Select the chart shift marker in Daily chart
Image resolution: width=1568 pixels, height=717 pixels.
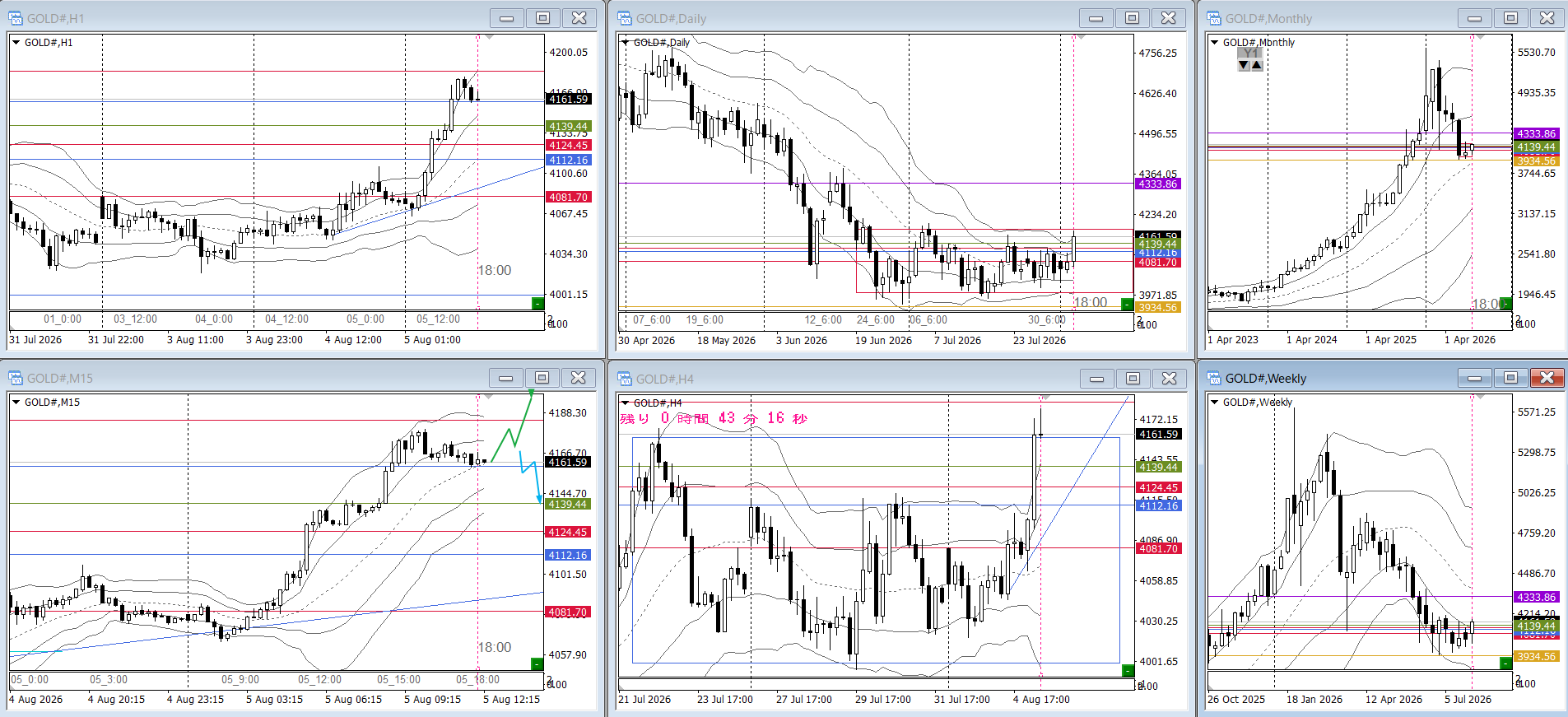tap(1081, 37)
